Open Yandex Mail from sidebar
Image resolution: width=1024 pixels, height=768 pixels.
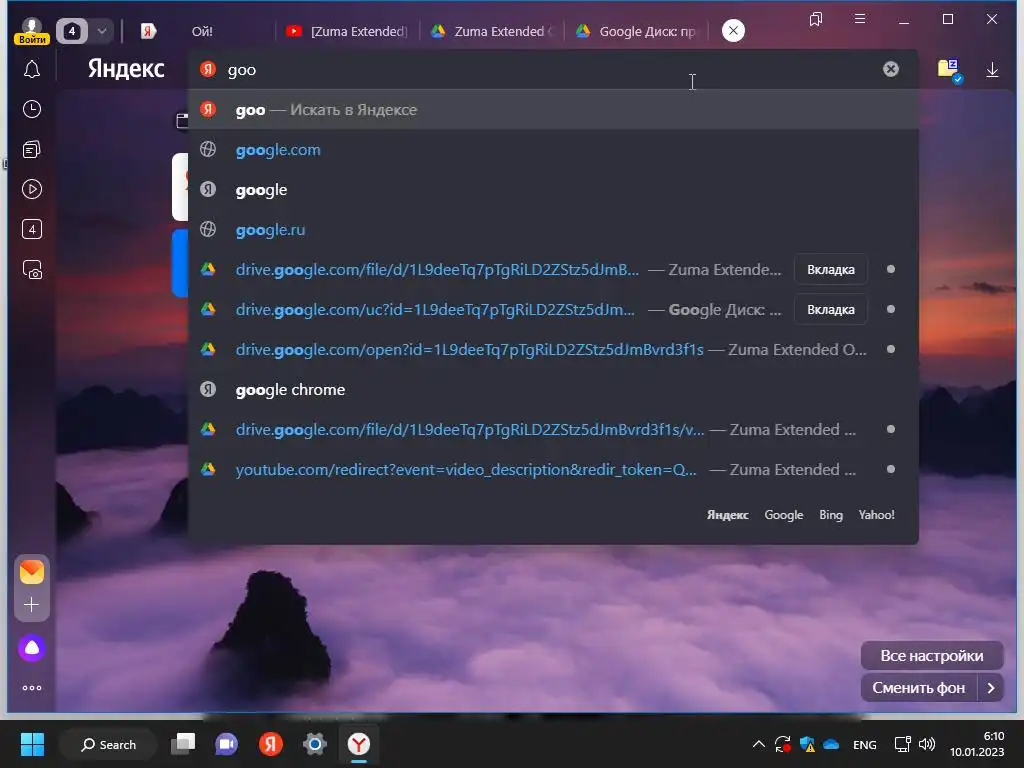[x=31, y=571]
